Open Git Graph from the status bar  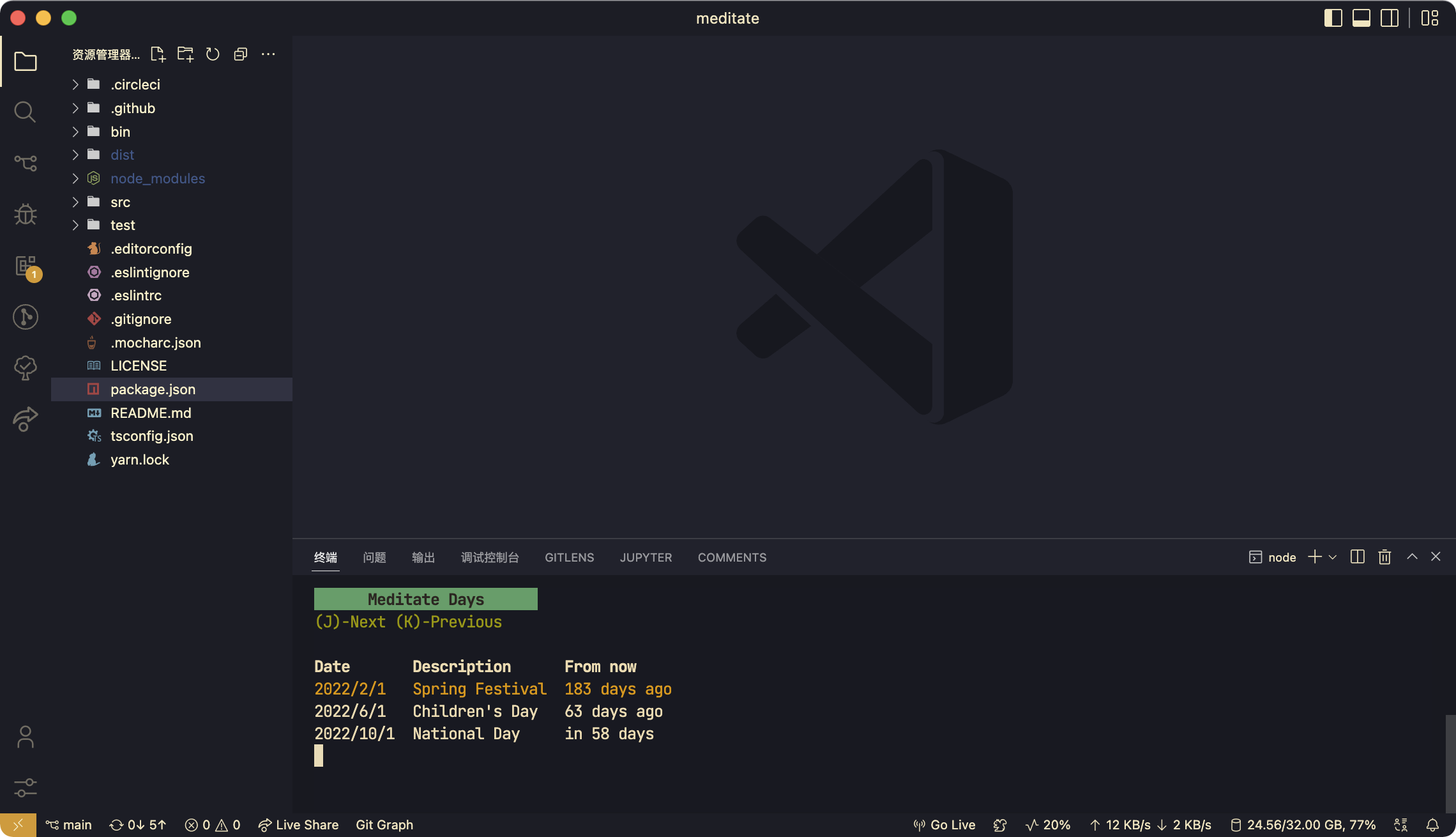click(x=384, y=825)
